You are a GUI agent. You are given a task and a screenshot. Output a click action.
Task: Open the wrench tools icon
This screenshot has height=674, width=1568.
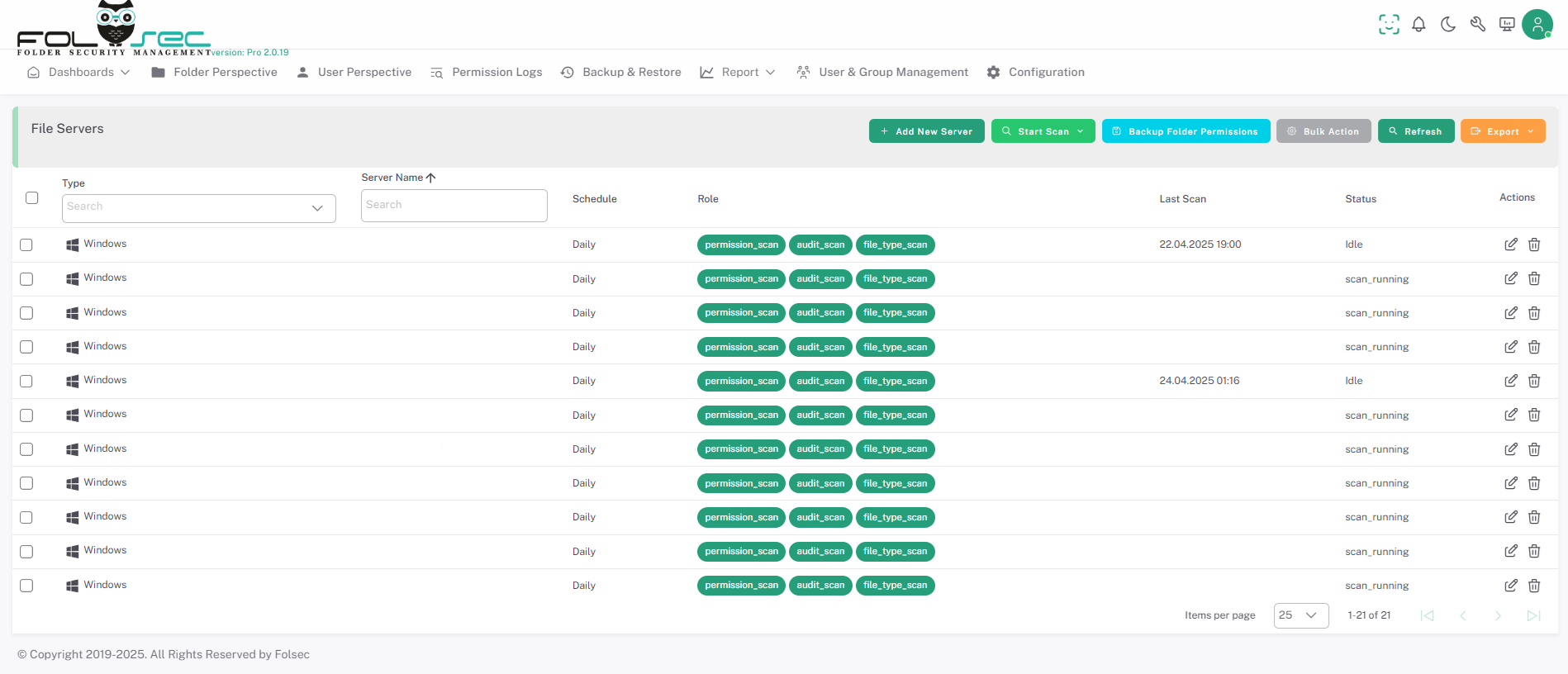[x=1478, y=25]
